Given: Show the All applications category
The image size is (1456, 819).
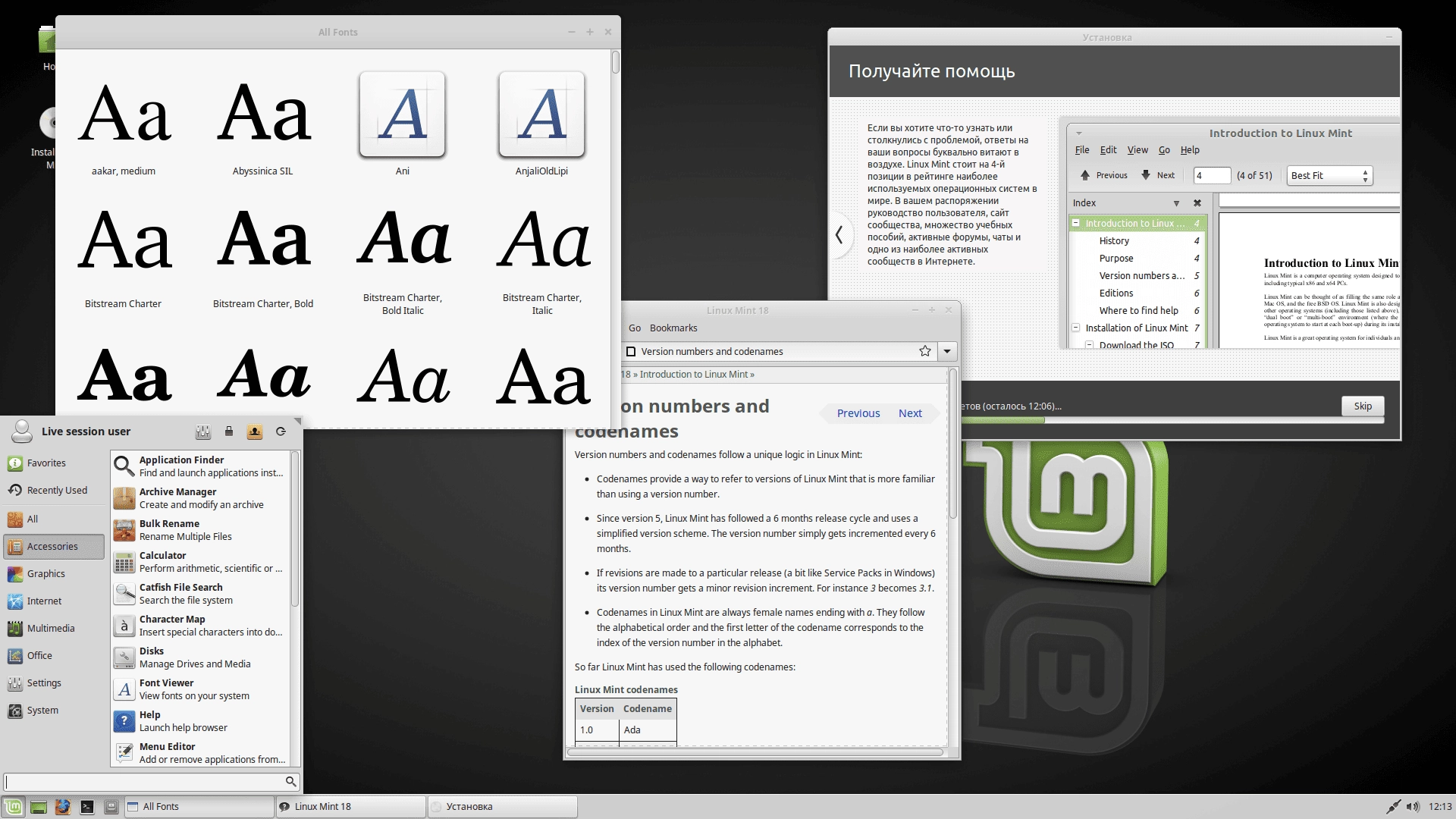Looking at the screenshot, I should (53, 519).
